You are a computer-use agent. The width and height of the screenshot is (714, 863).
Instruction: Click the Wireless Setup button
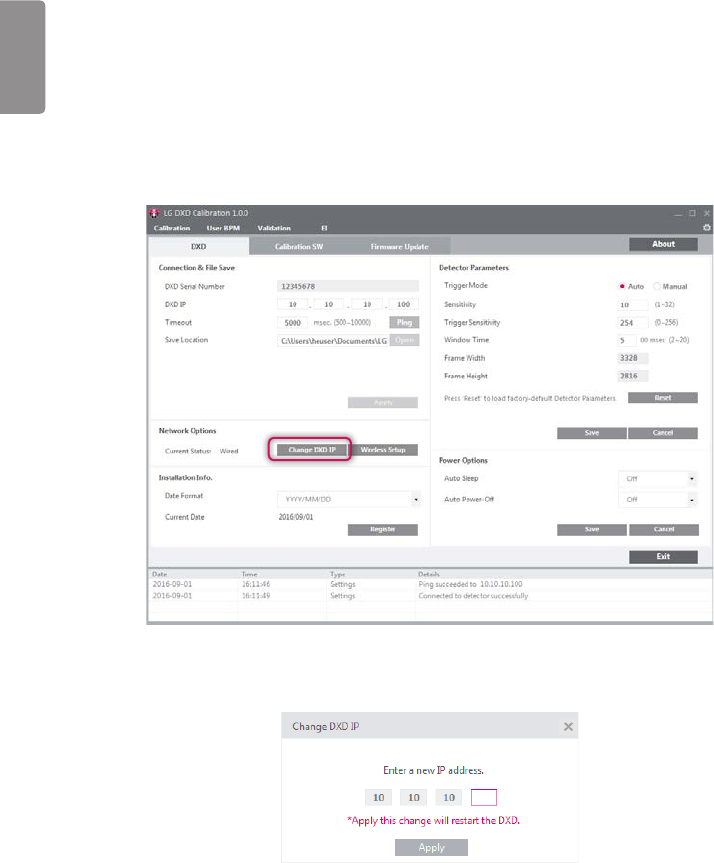point(383,450)
